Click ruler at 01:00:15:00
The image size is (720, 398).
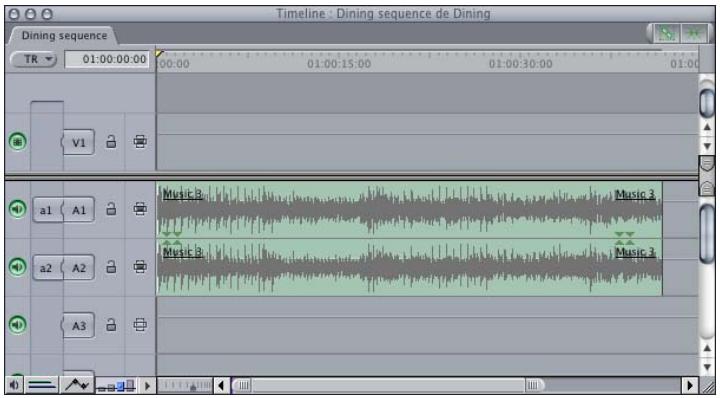coord(339,64)
